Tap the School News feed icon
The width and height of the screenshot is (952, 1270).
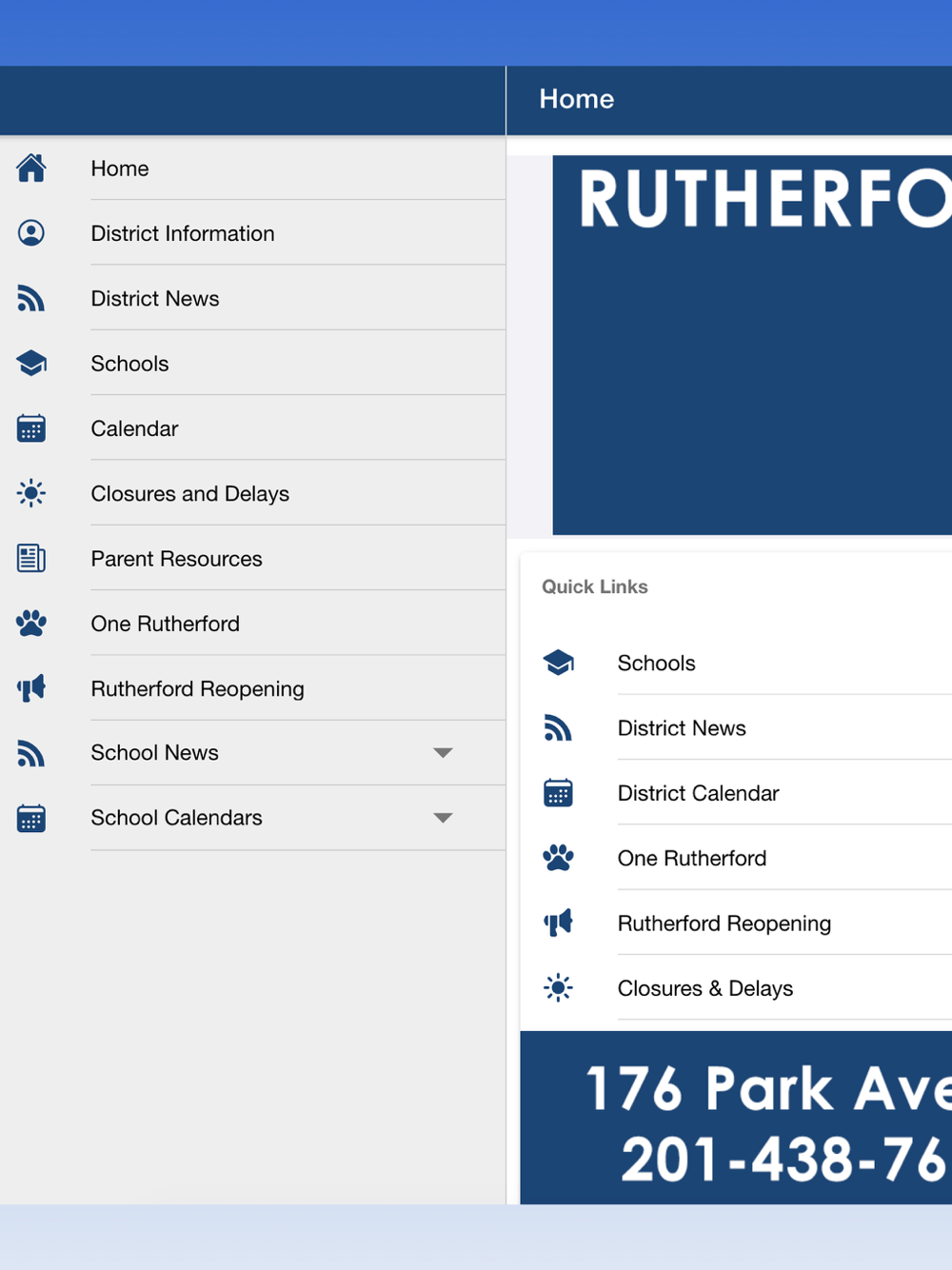[31, 754]
